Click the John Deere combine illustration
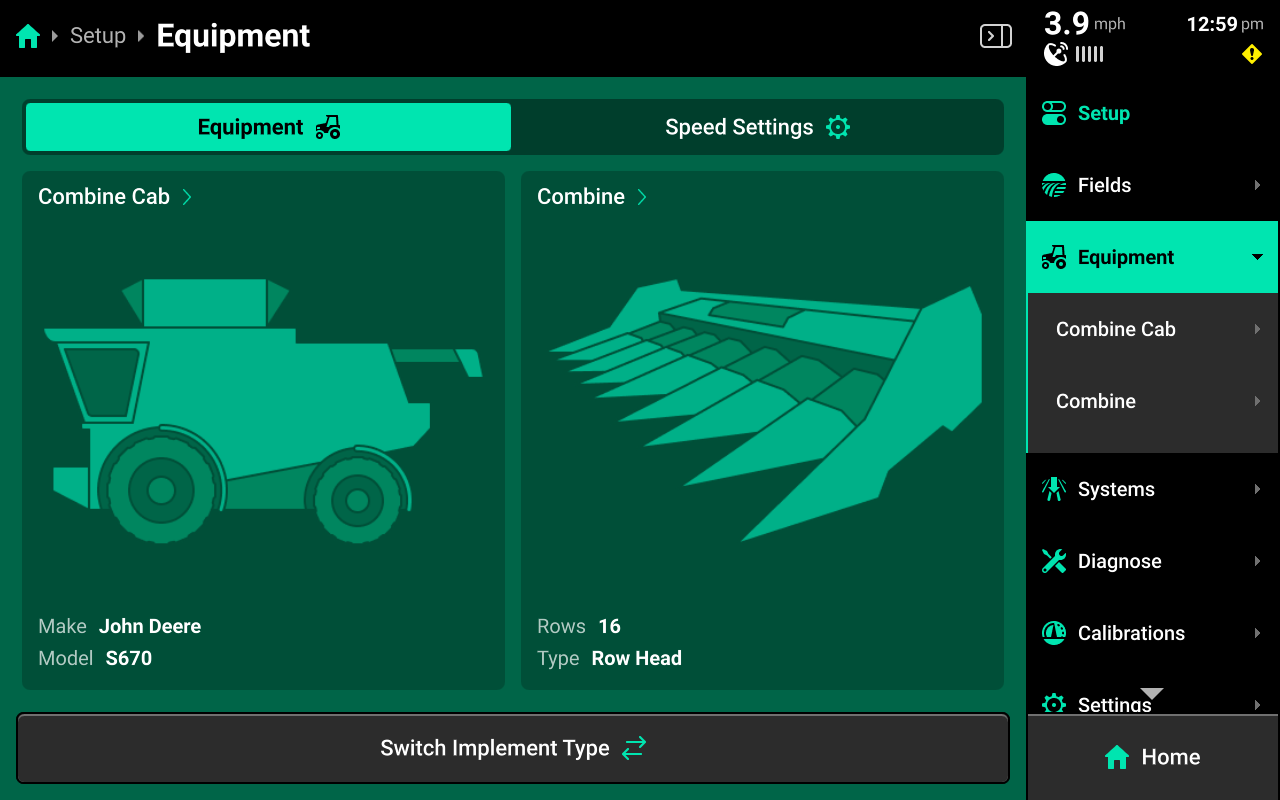 click(x=262, y=410)
